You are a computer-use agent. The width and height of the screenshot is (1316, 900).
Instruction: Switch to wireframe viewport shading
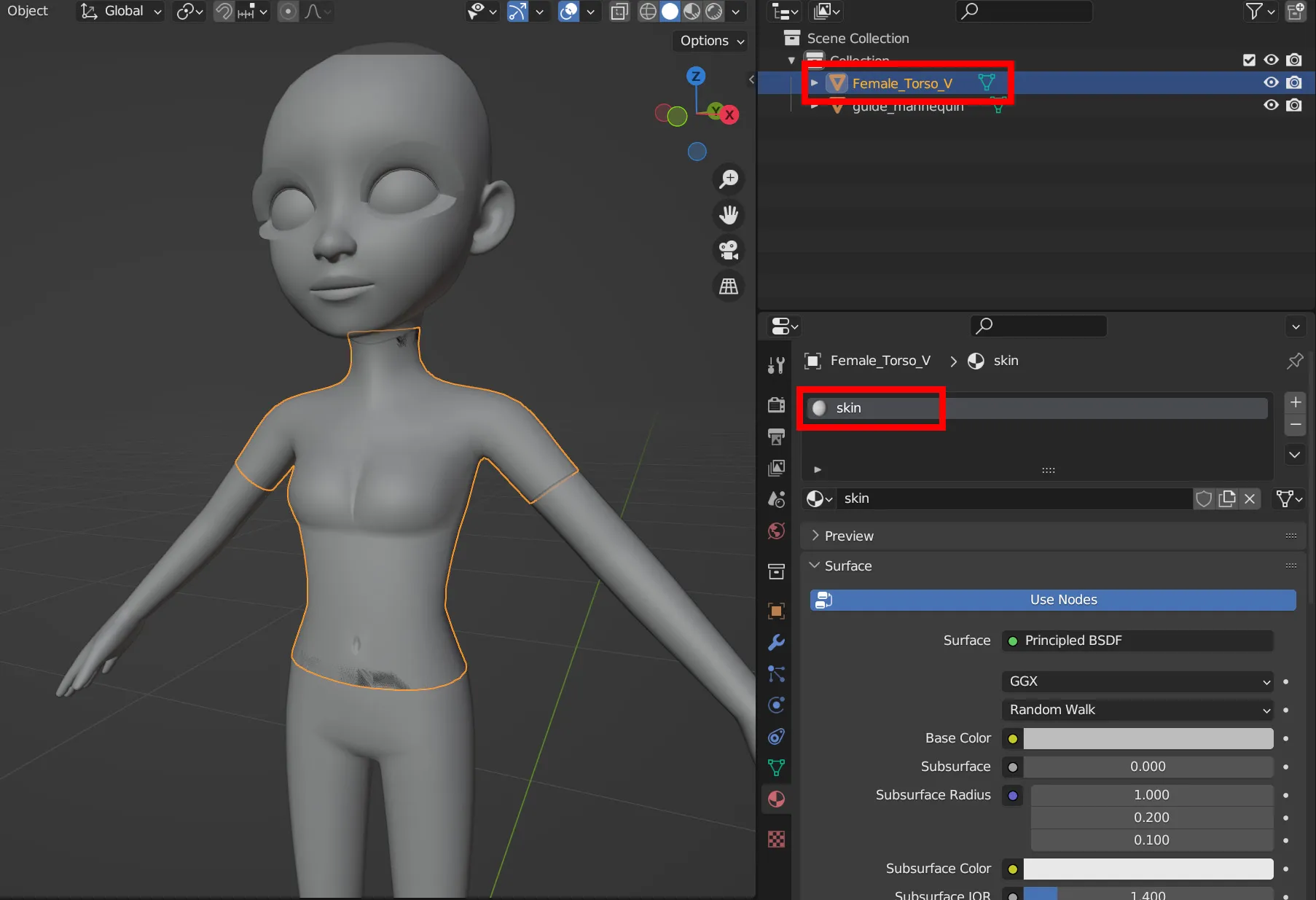(648, 11)
